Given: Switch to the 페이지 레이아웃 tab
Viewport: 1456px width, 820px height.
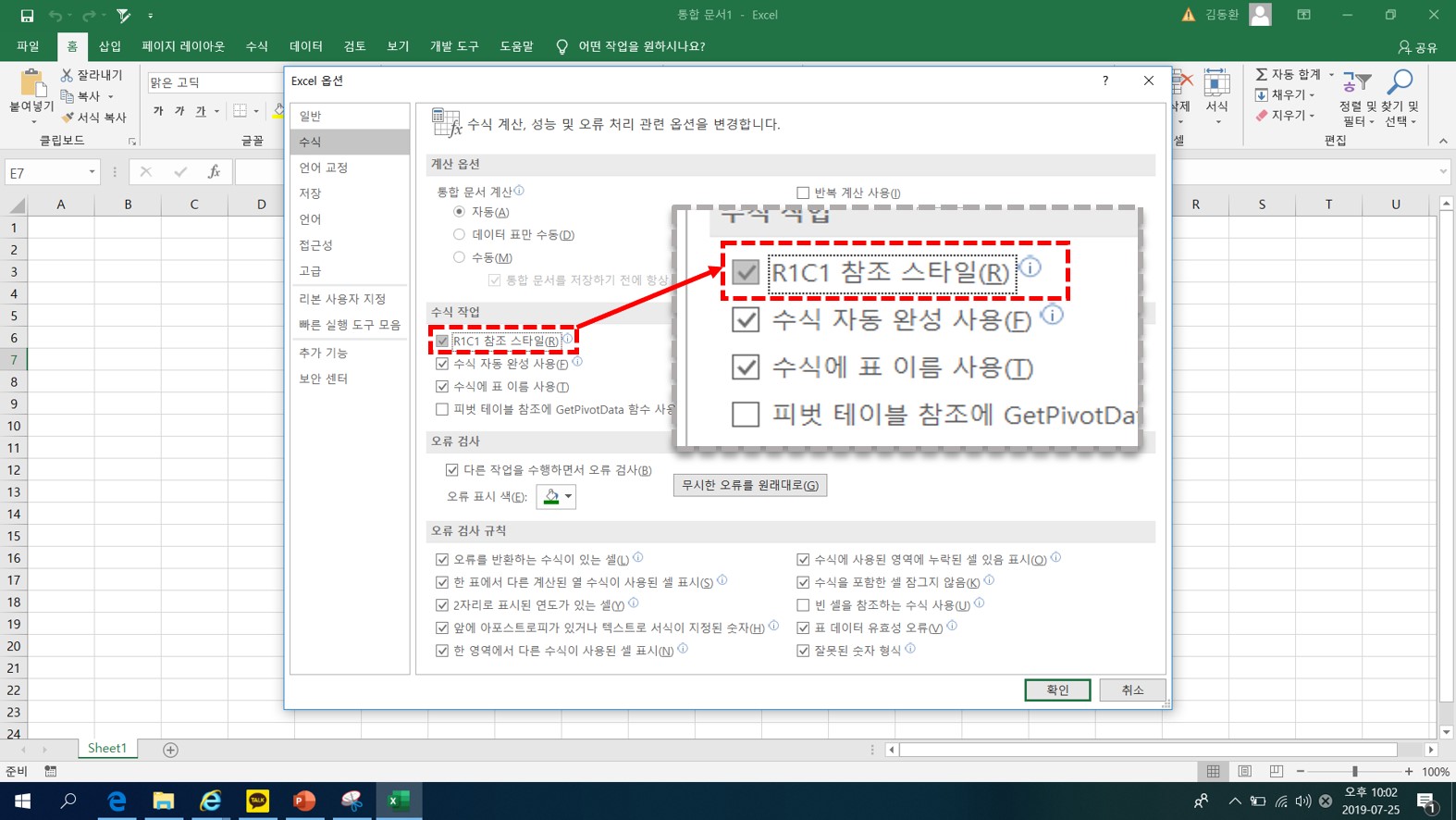Looking at the screenshot, I should click(183, 46).
